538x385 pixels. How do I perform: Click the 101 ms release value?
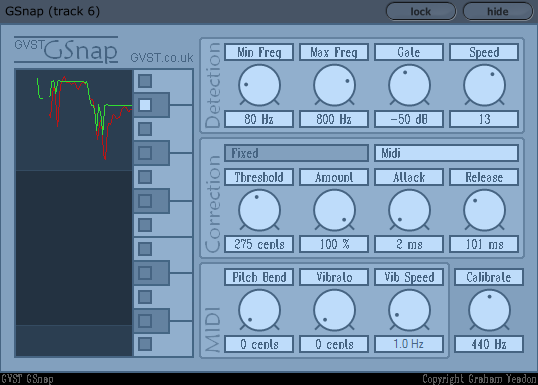tap(484, 244)
